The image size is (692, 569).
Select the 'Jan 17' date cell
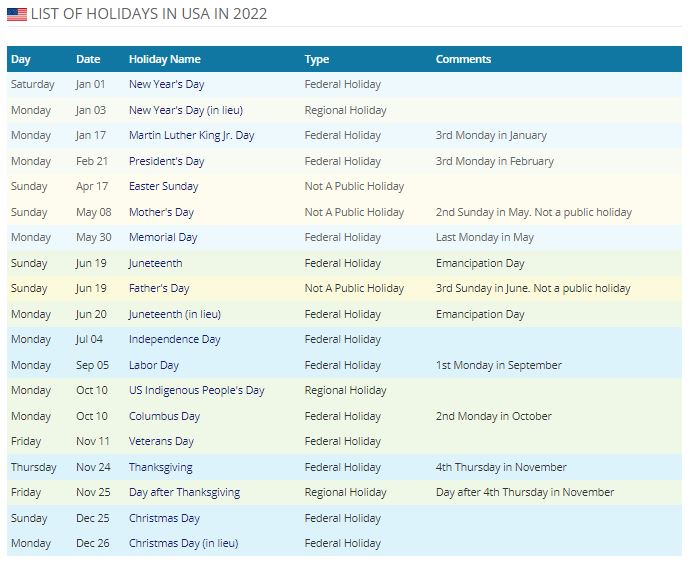pyautogui.click(x=91, y=136)
